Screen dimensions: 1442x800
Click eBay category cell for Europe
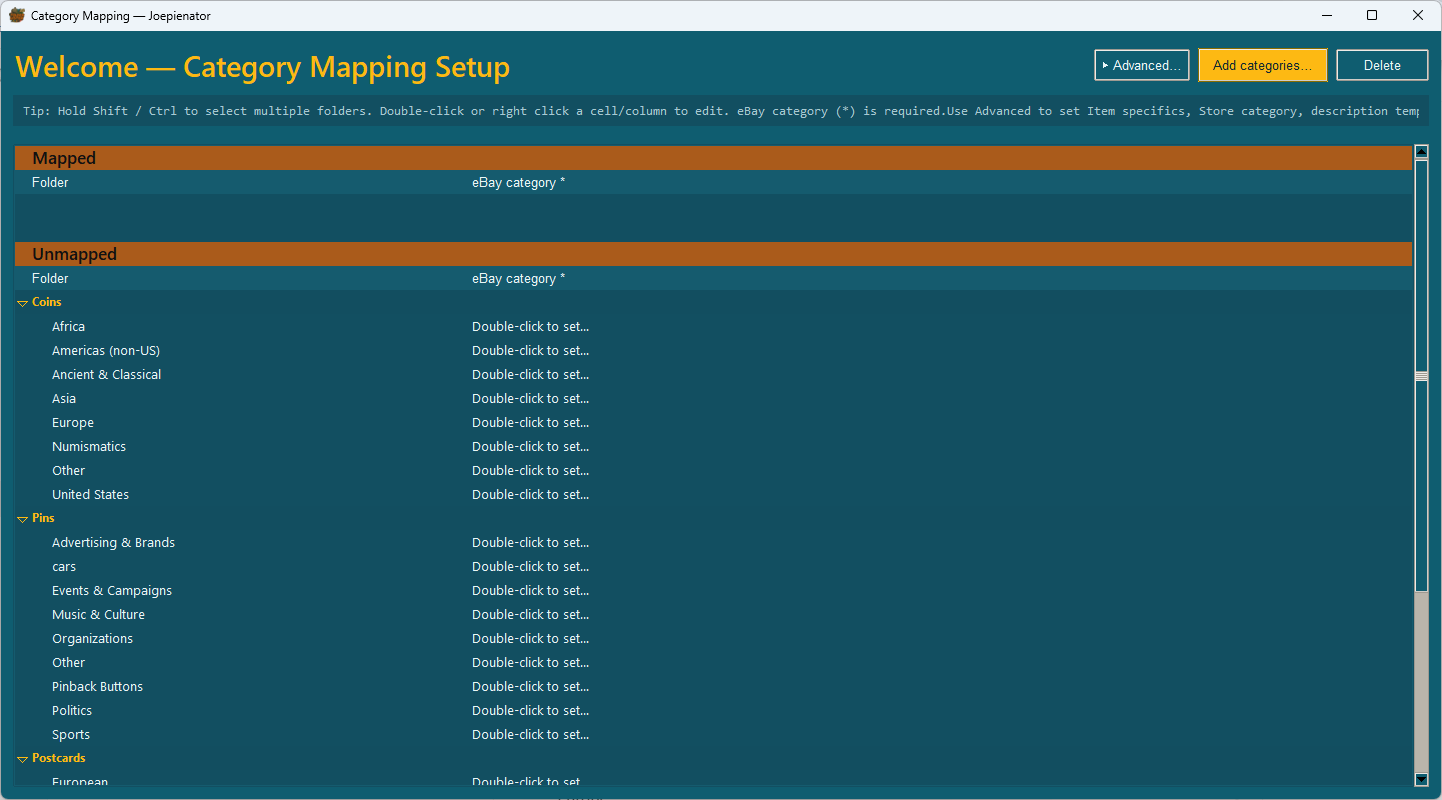[x=530, y=423]
